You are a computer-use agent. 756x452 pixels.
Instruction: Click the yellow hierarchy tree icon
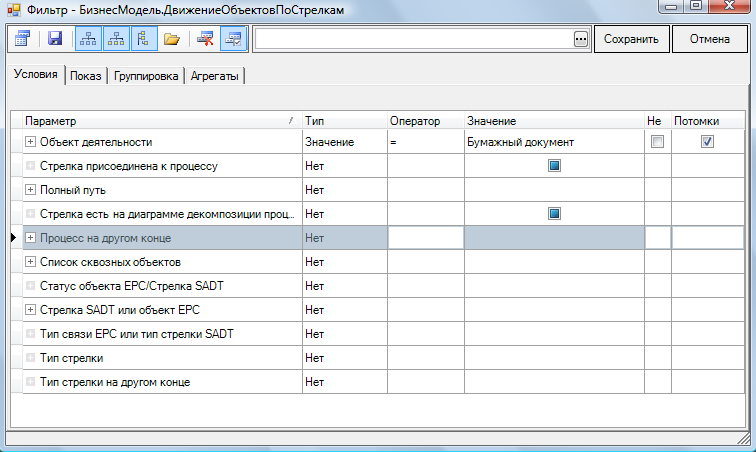[115, 39]
